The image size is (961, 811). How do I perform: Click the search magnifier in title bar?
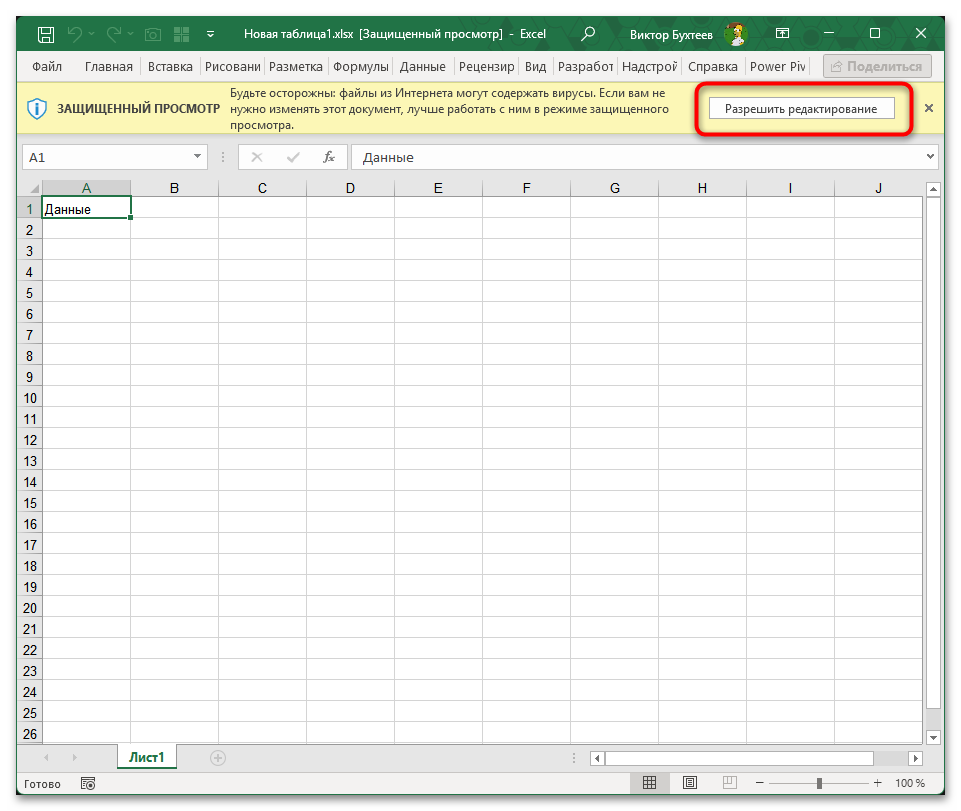[x=588, y=34]
